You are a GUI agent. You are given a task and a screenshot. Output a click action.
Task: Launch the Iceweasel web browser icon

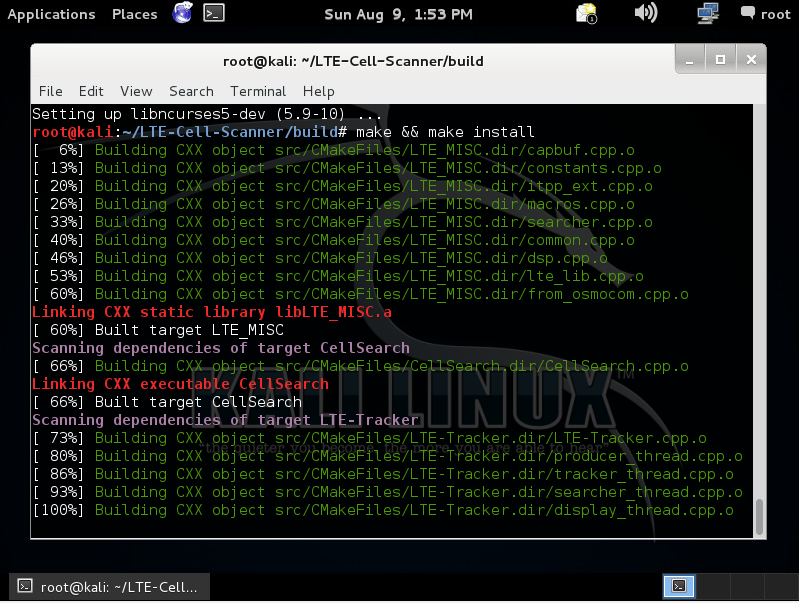pos(182,14)
